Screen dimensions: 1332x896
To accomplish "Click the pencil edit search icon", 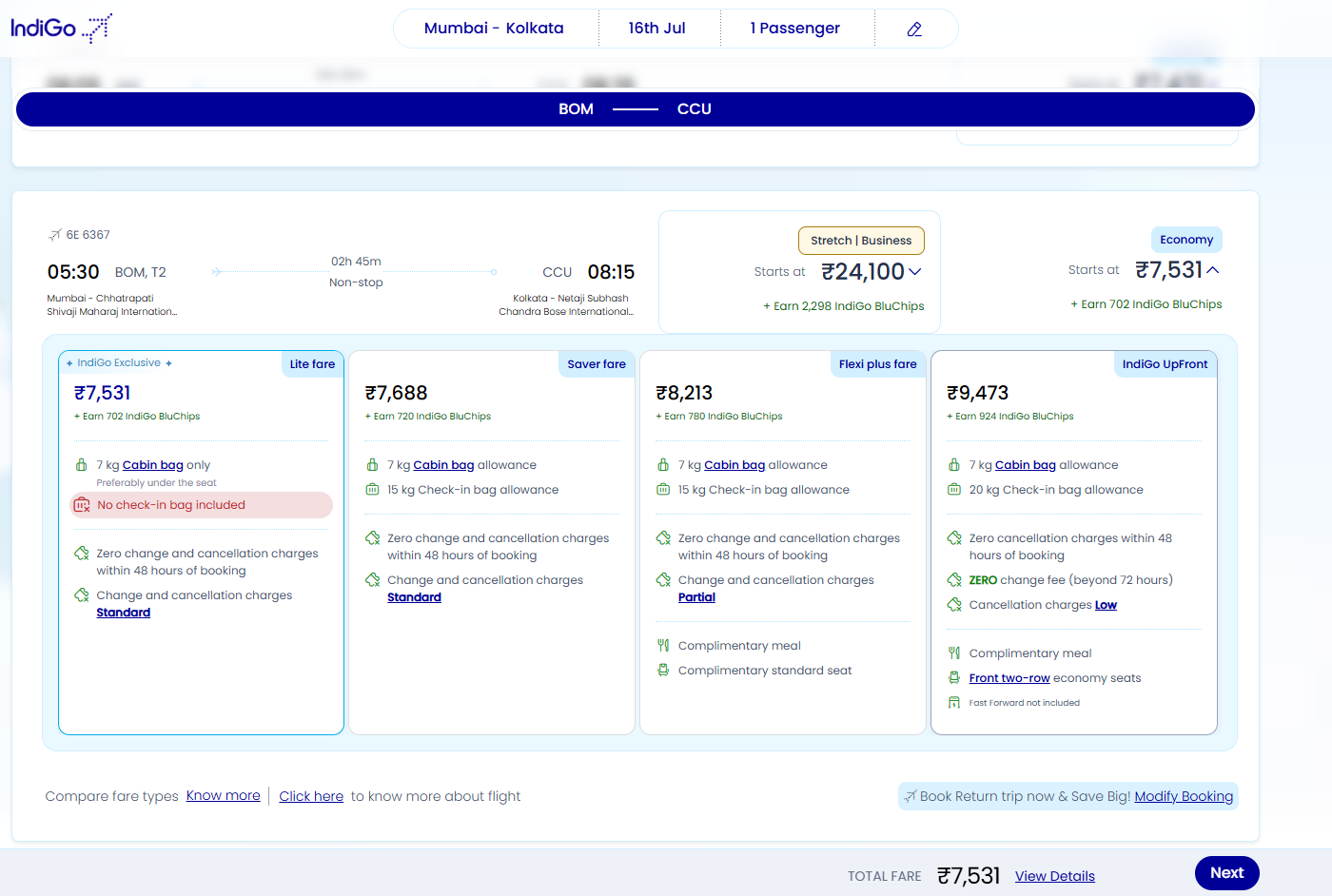I will (914, 29).
